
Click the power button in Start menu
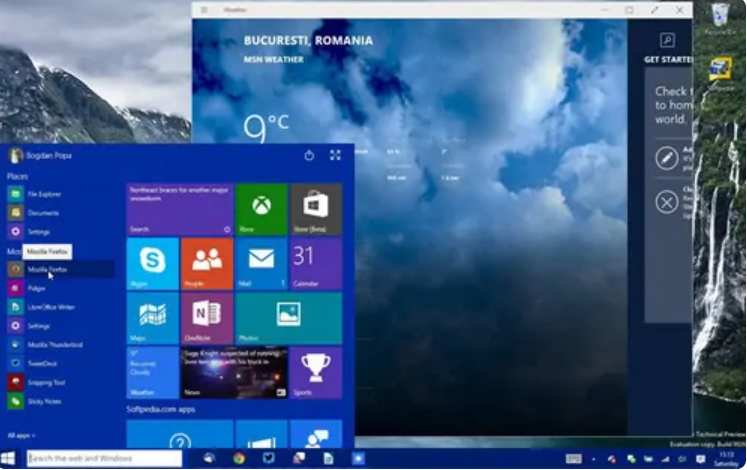[309, 155]
